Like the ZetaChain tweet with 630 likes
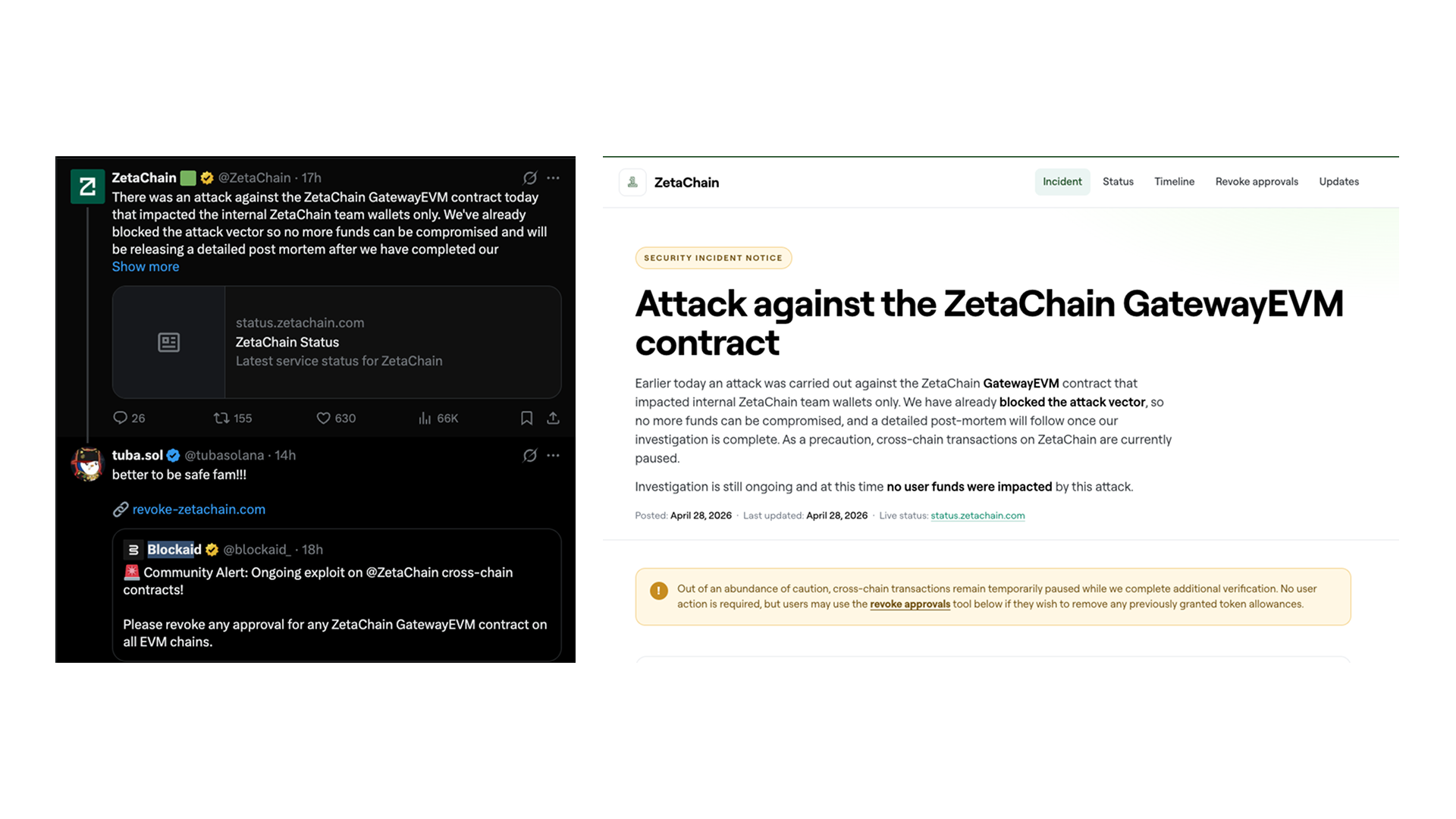Viewport: 1456px width, 819px height. (324, 418)
